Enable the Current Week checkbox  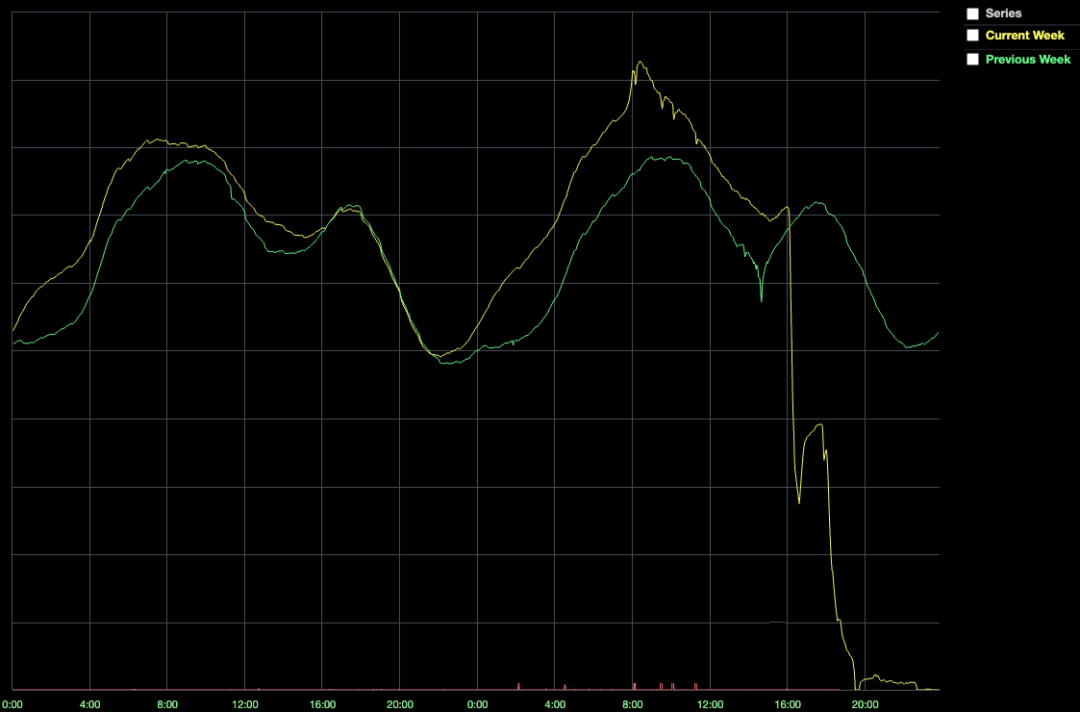coord(973,35)
